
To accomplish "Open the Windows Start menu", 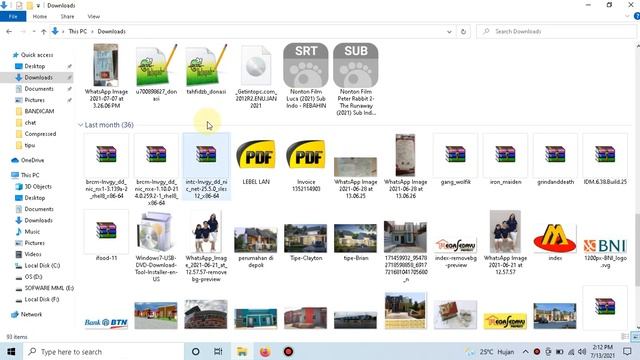I will coord(11,352).
